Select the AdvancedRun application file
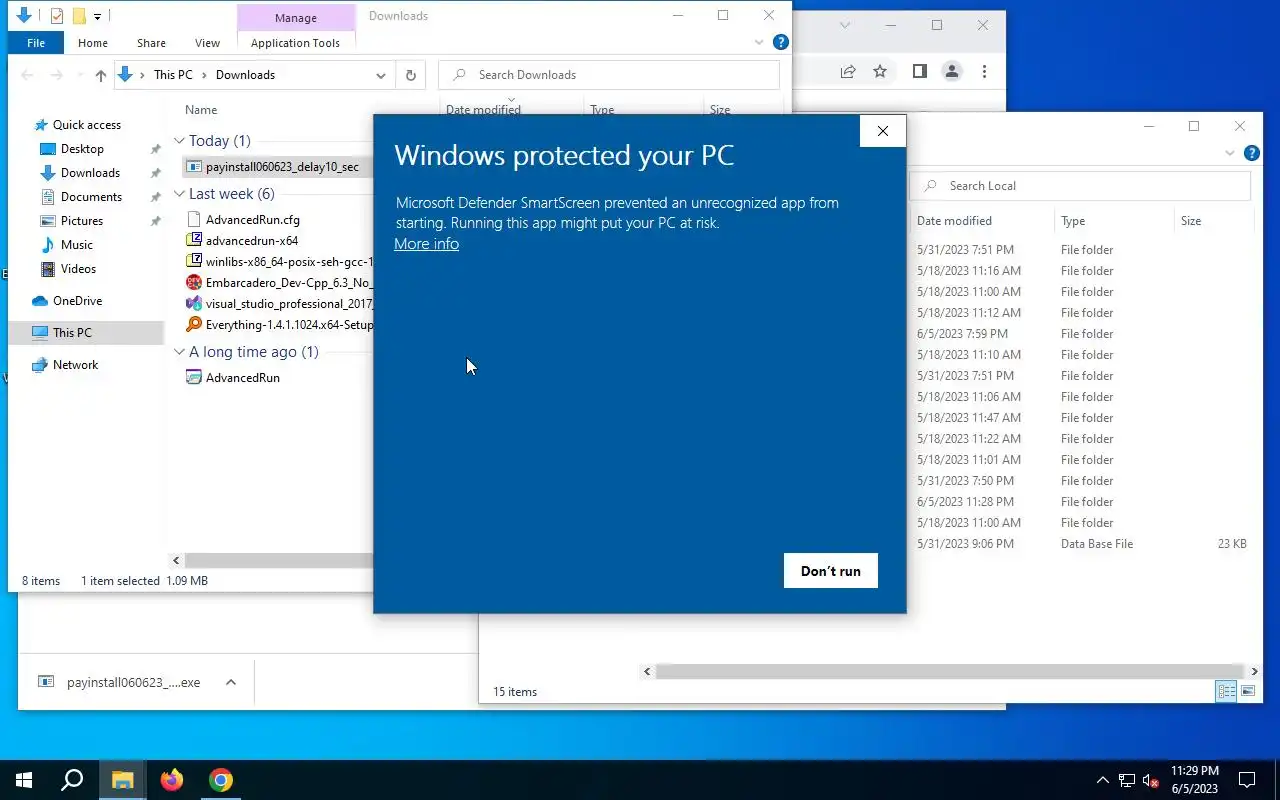Screen dimensions: 1280x800 [x=242, y=378]
